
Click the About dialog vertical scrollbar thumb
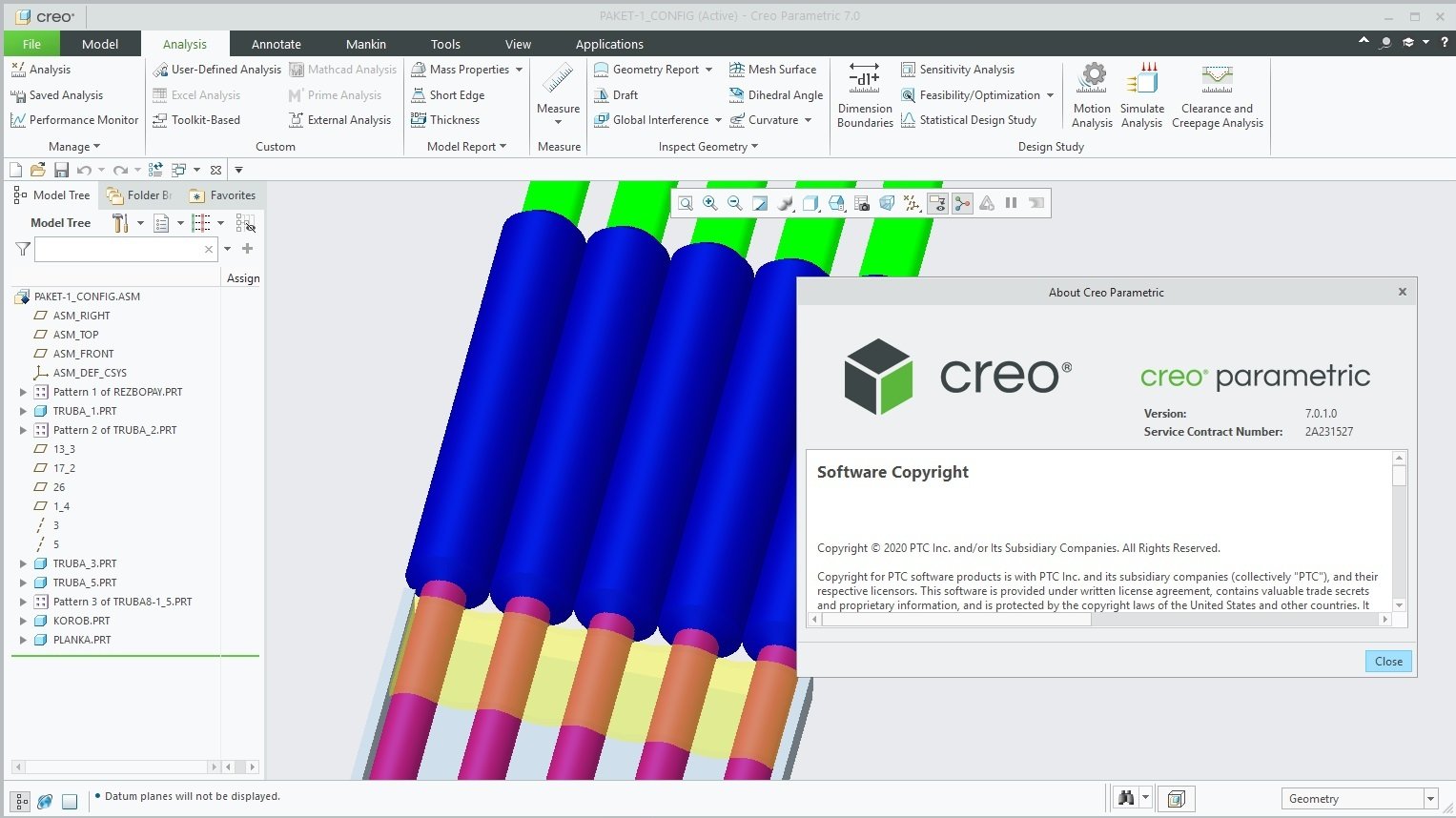pos(1399,476)
